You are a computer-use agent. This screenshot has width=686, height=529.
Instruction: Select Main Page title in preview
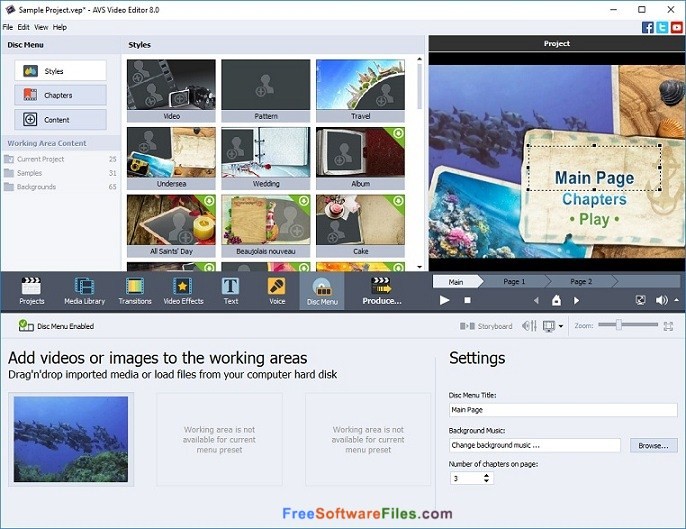coord(594,178)
